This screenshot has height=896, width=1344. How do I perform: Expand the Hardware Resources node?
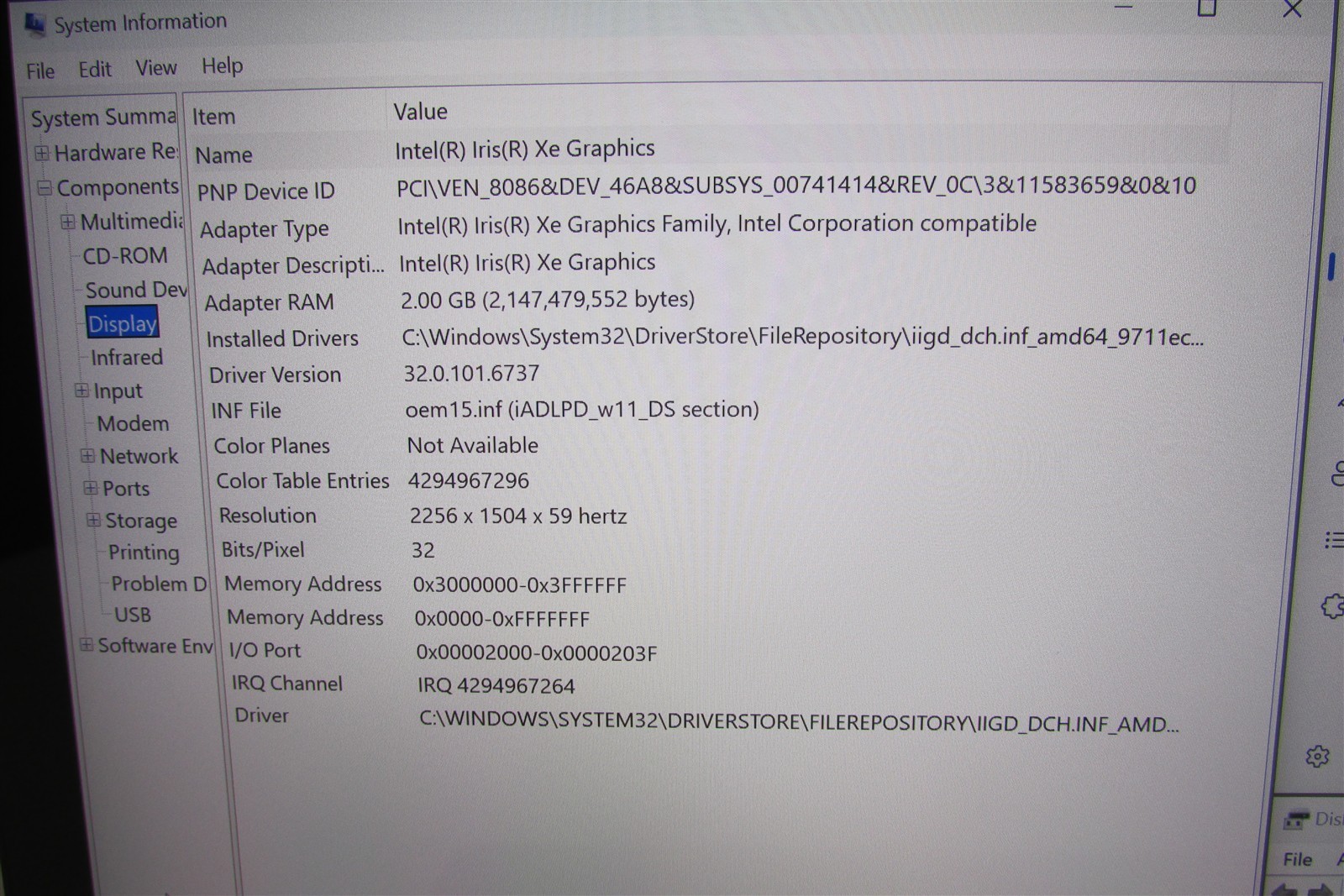coord(41,153)
